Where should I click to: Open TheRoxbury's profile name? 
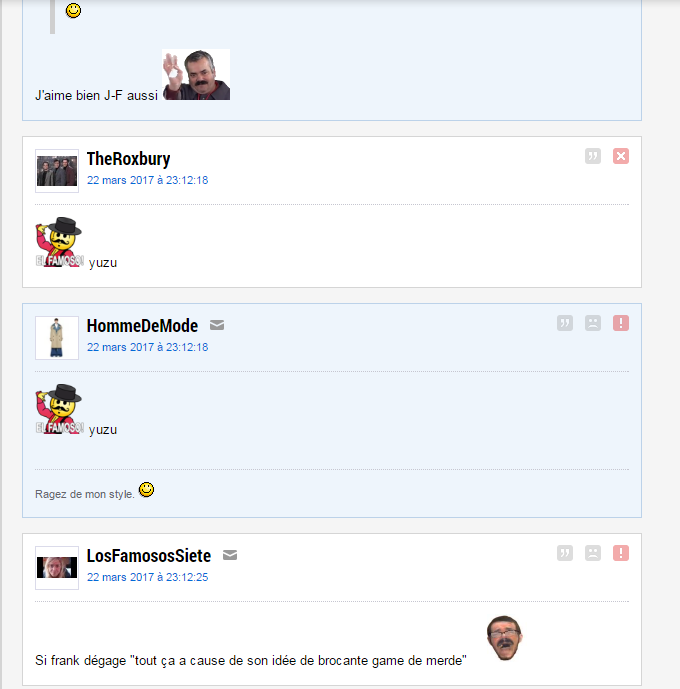[128, 159]
